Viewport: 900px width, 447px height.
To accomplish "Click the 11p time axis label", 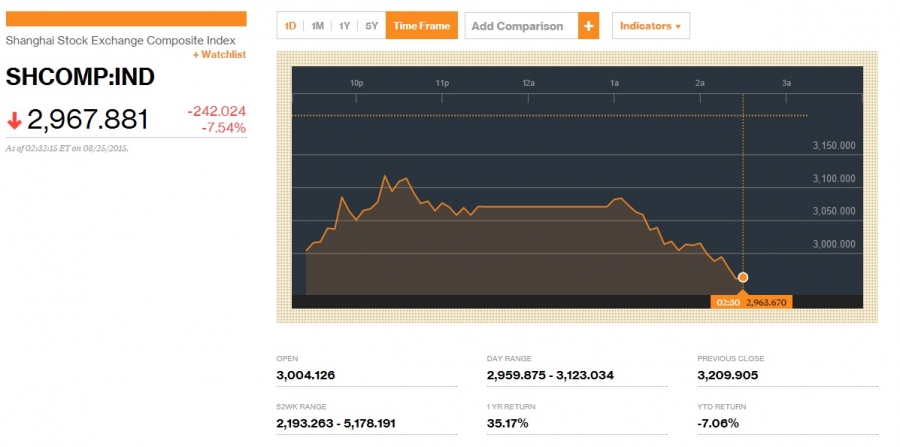I will click(x=442, y=83).
